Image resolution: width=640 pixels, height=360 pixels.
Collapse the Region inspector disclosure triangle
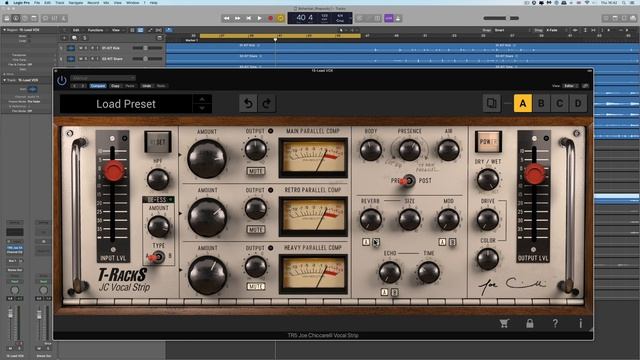(x=4, y=30)
